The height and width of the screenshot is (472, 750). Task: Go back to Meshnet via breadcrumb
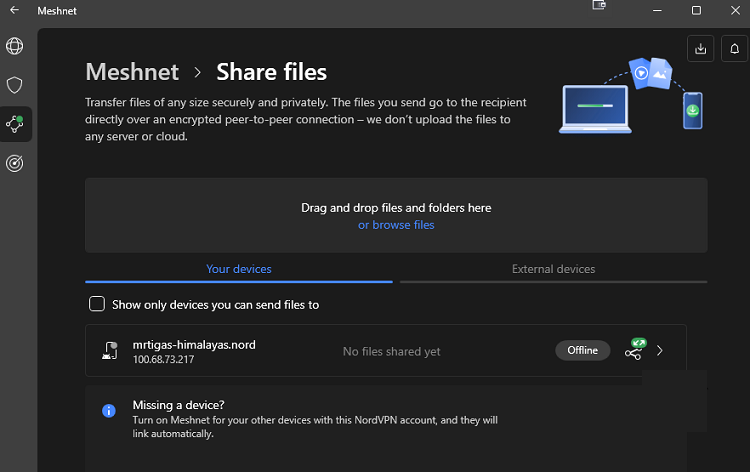coord(132,72)
